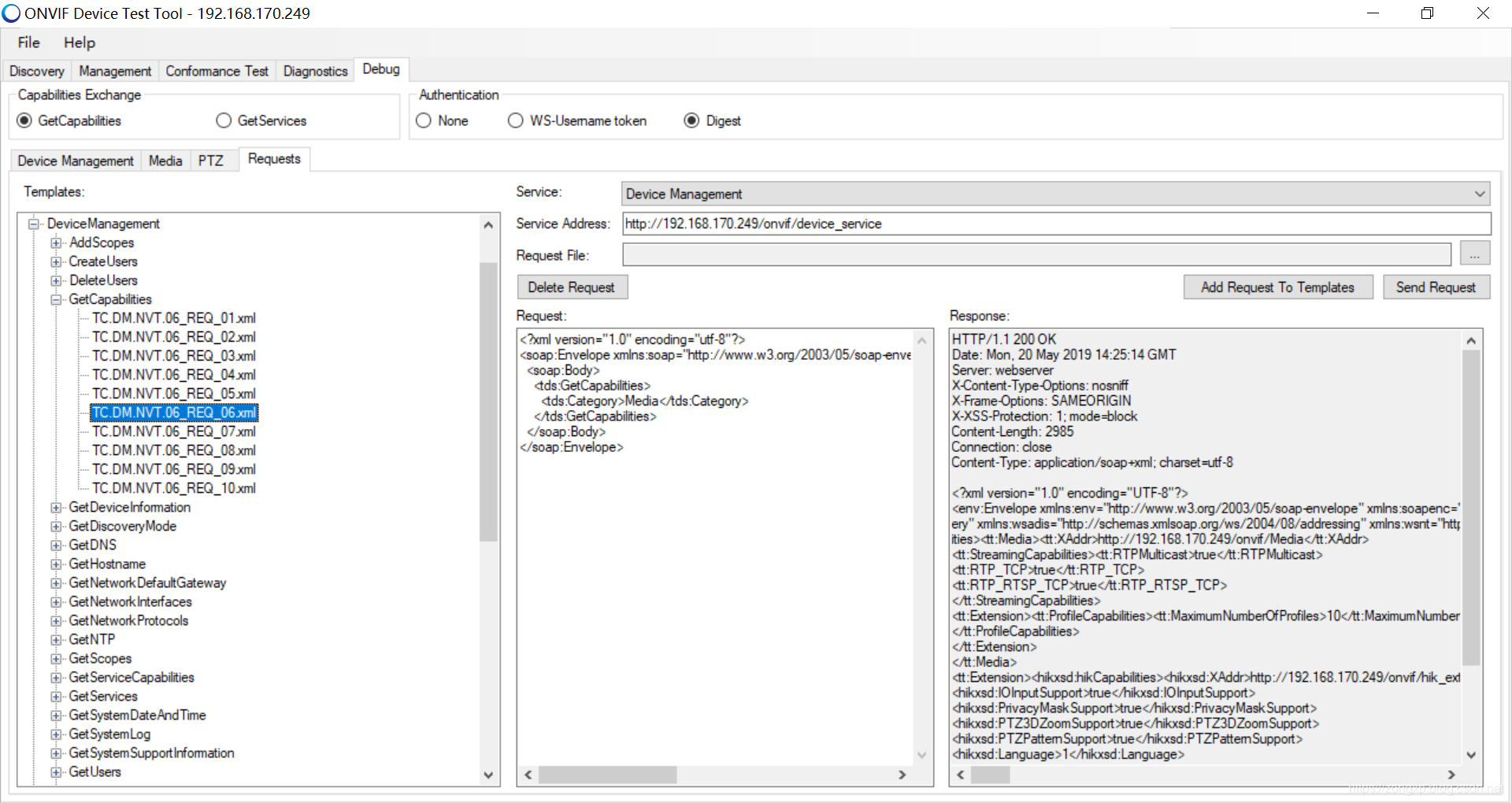Image resolution: width=1512 pixels, height=803 pixels.
Task: Select the Debug tab
Action: [x=381, y=69]
